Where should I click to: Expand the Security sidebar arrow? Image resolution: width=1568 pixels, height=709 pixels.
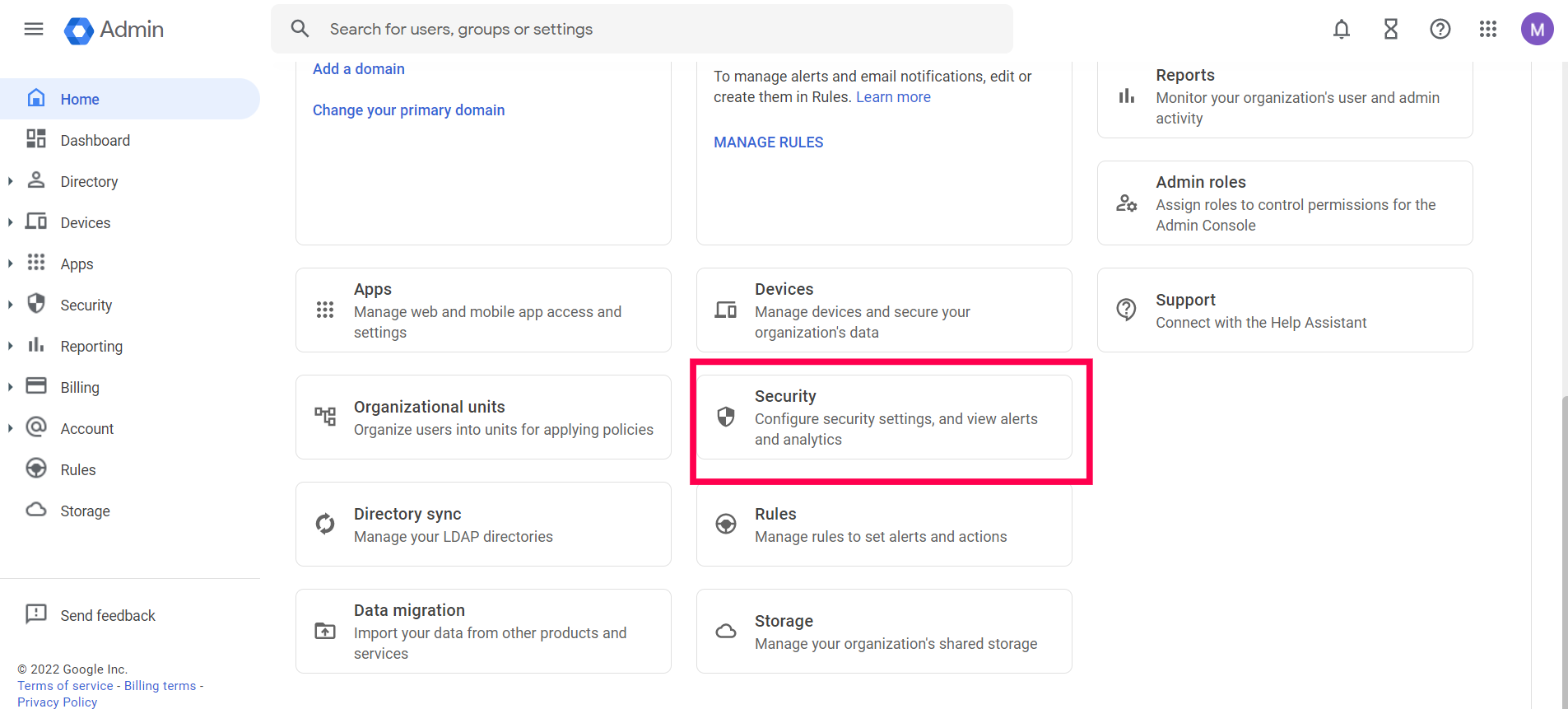[x=11, y=305]
